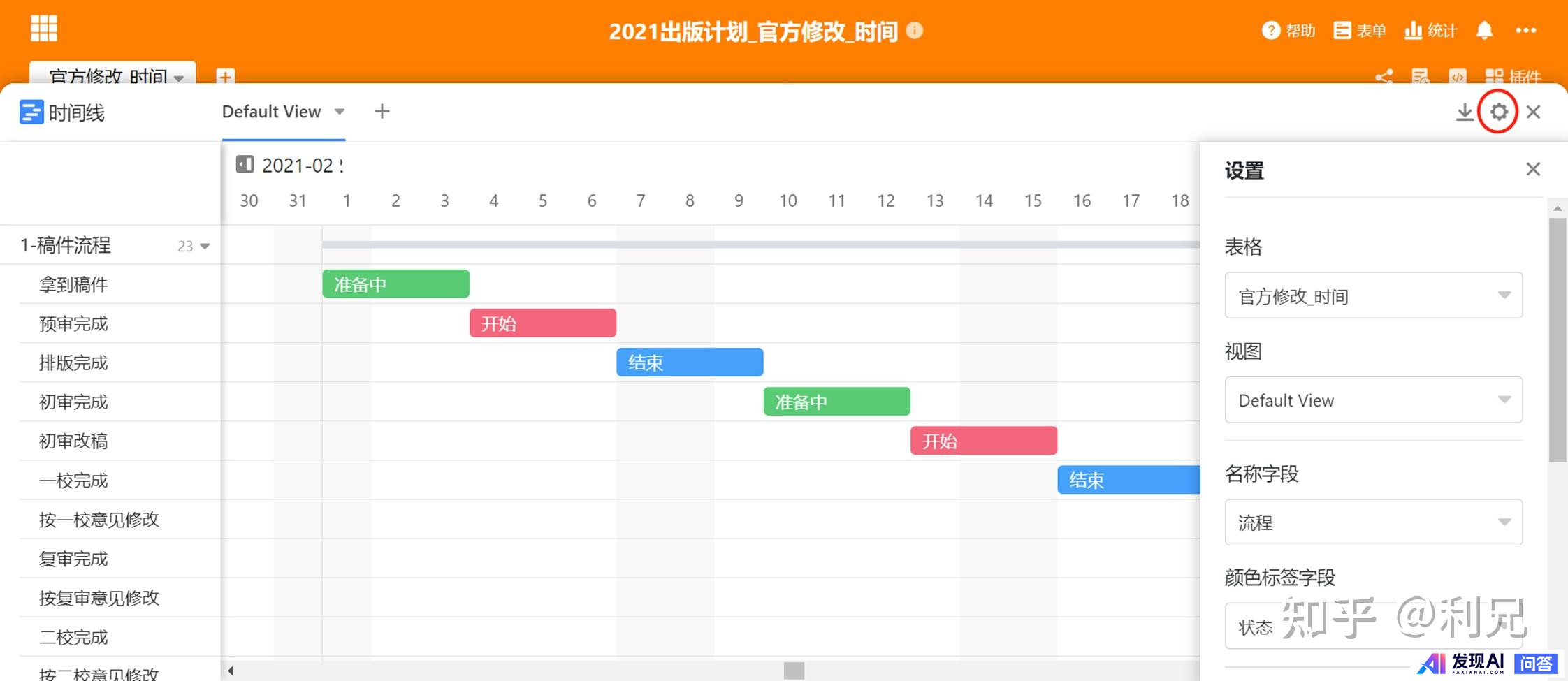Add a new timeline view
Image resolution: width=1568 pixels, height=681 pixels.
(382, 111)
